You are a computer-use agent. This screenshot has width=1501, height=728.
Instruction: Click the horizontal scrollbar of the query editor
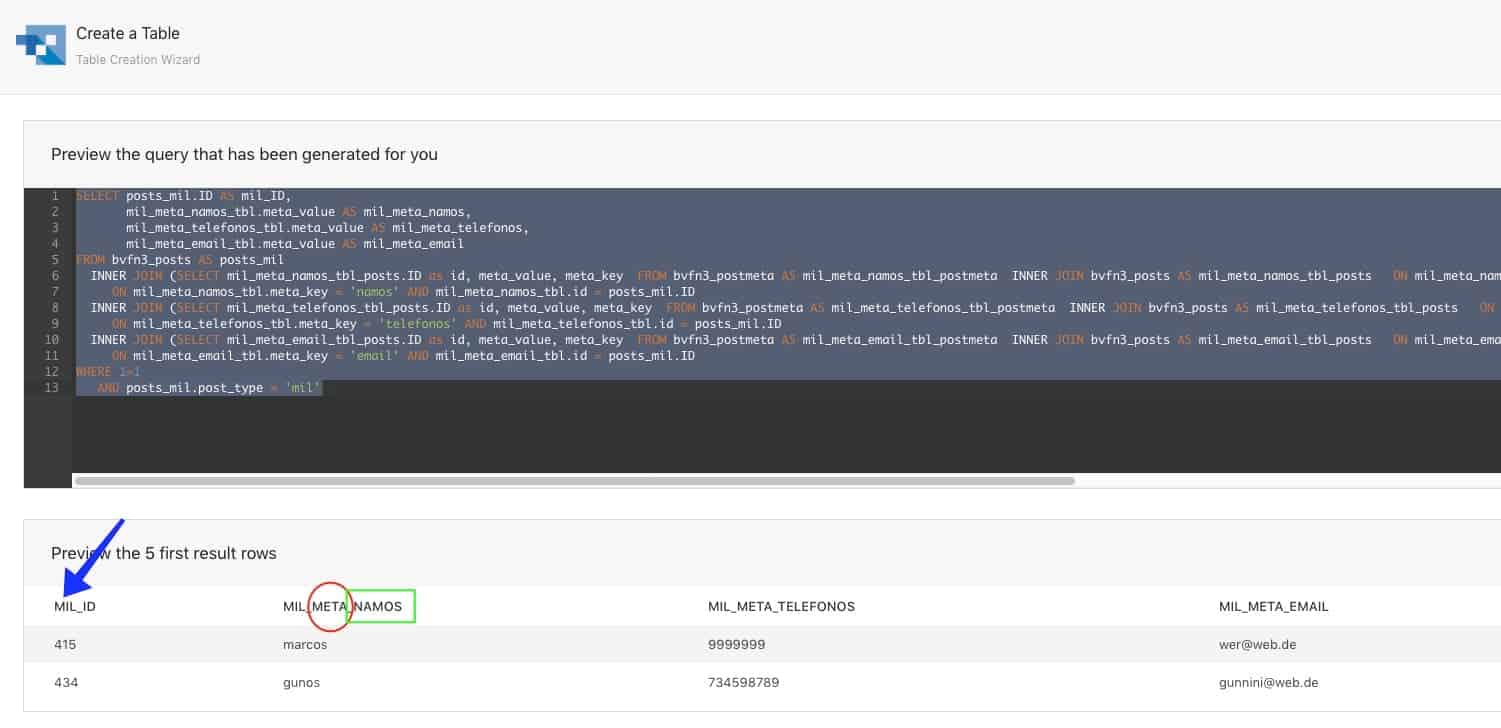[x=574, y=481]
